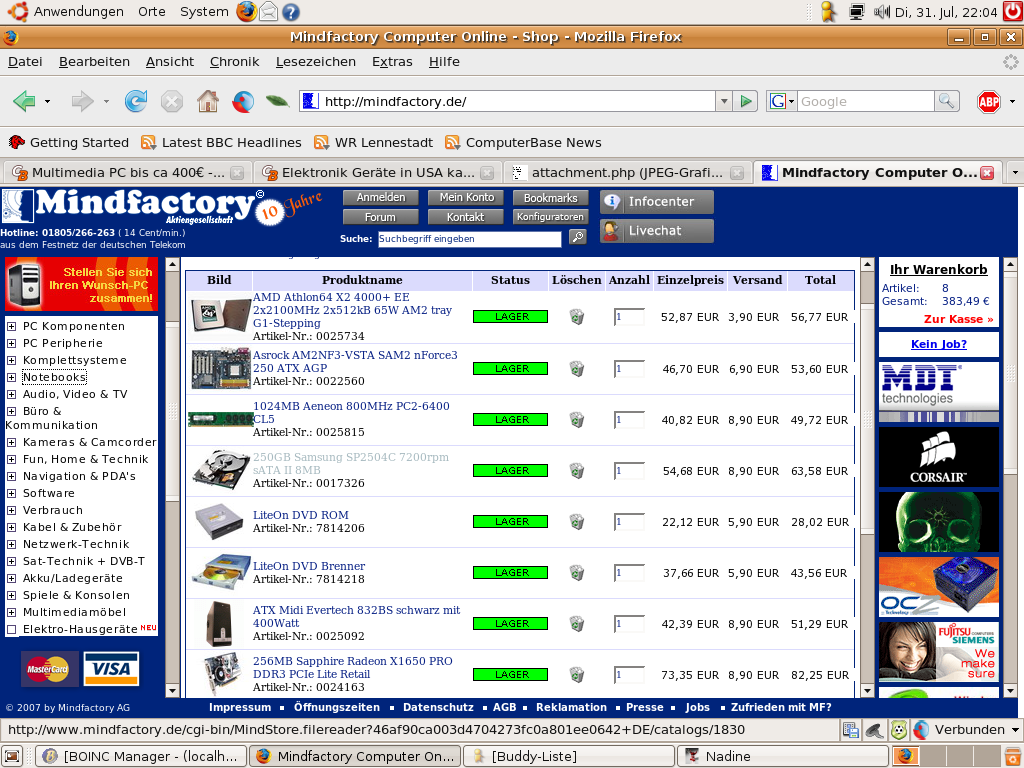Image resolution: width=1024 pixels, height=768 pixels.
Task: Expand Audio, Video & TV category
Action: (11, 394)
